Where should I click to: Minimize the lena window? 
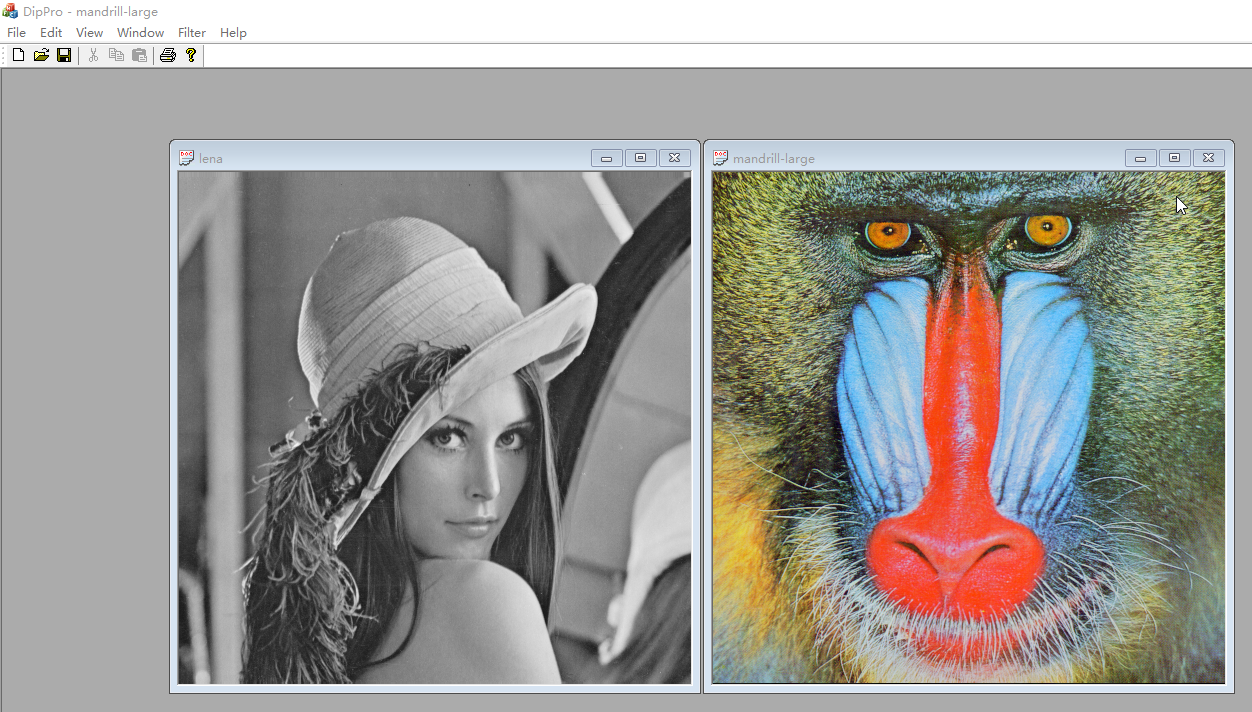(x=607, y=158)
